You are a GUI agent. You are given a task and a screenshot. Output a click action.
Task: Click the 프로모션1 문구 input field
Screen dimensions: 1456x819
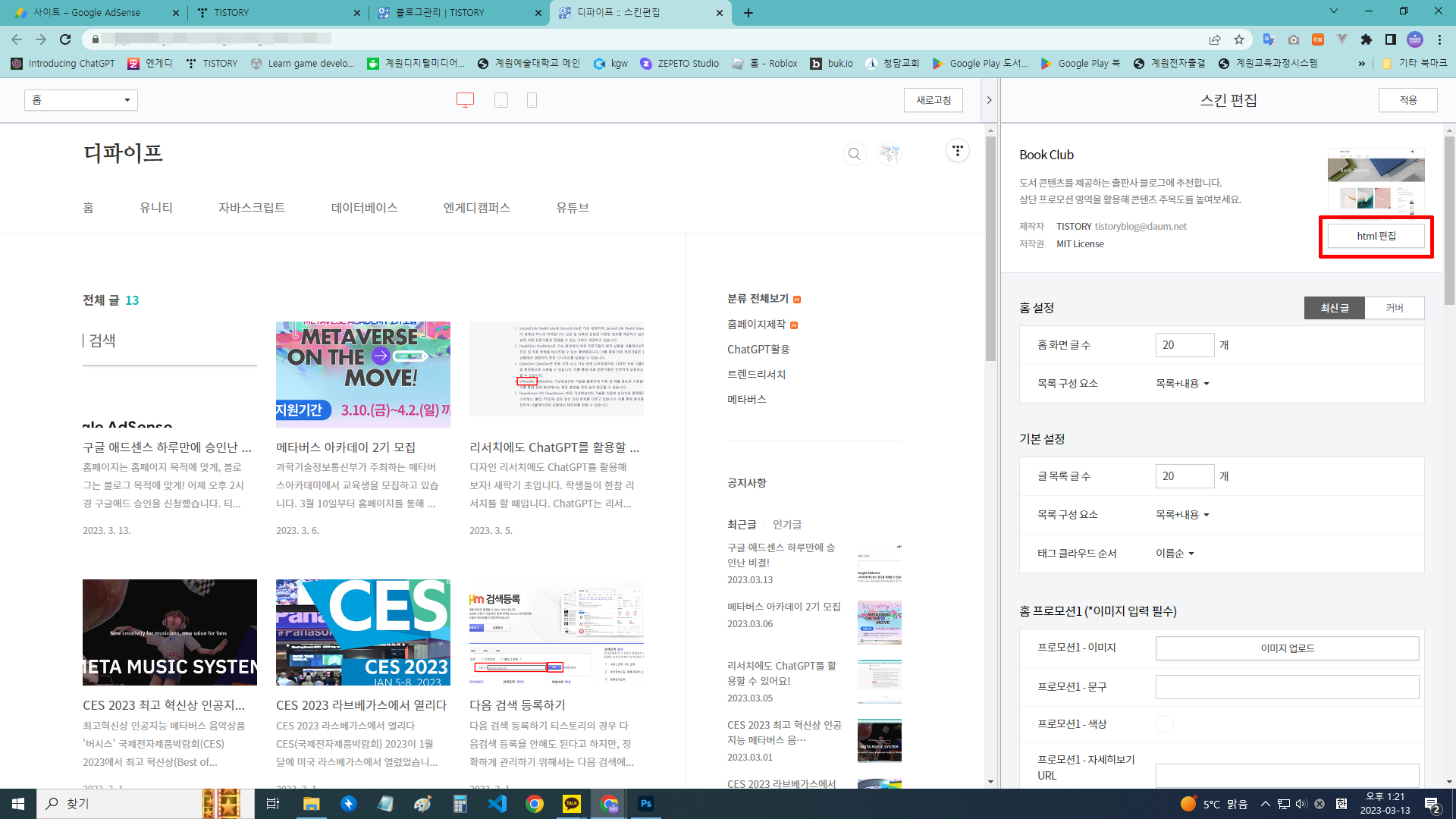1288,687
